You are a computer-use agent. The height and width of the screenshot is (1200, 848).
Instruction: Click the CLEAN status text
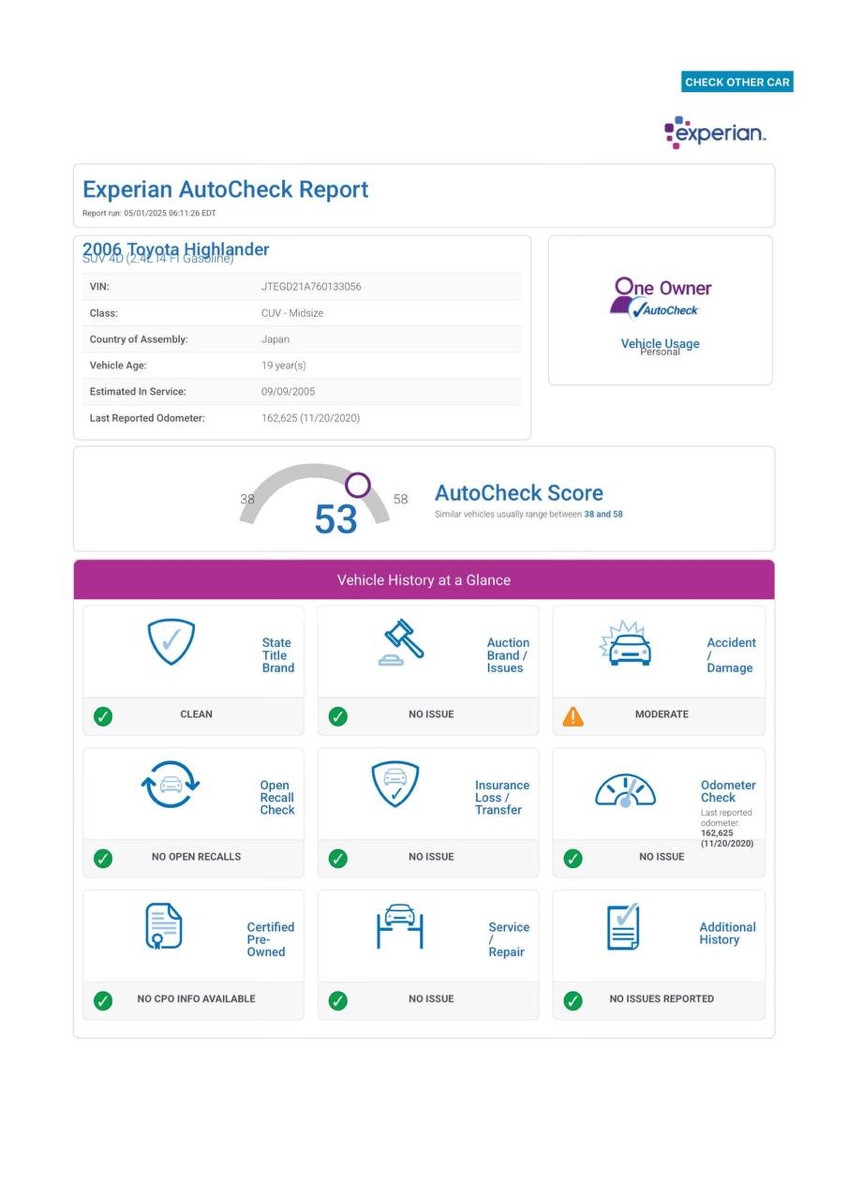point(196,715)
